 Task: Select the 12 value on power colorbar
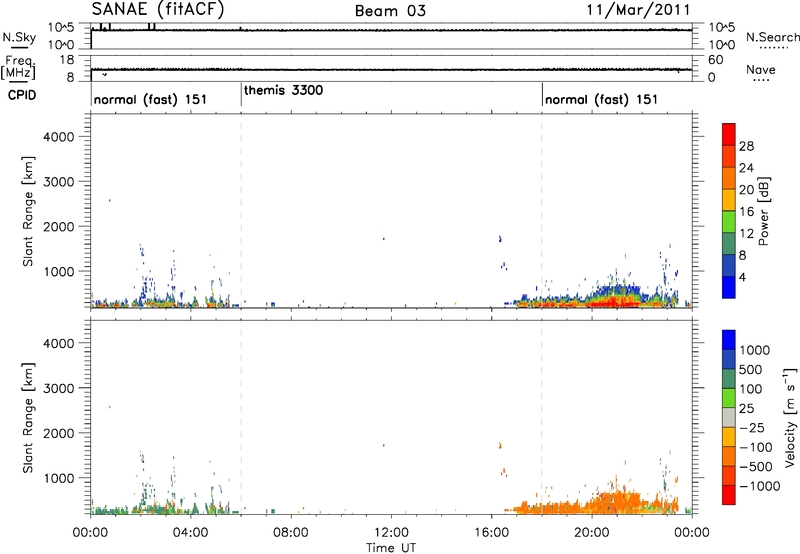[746, 234]
